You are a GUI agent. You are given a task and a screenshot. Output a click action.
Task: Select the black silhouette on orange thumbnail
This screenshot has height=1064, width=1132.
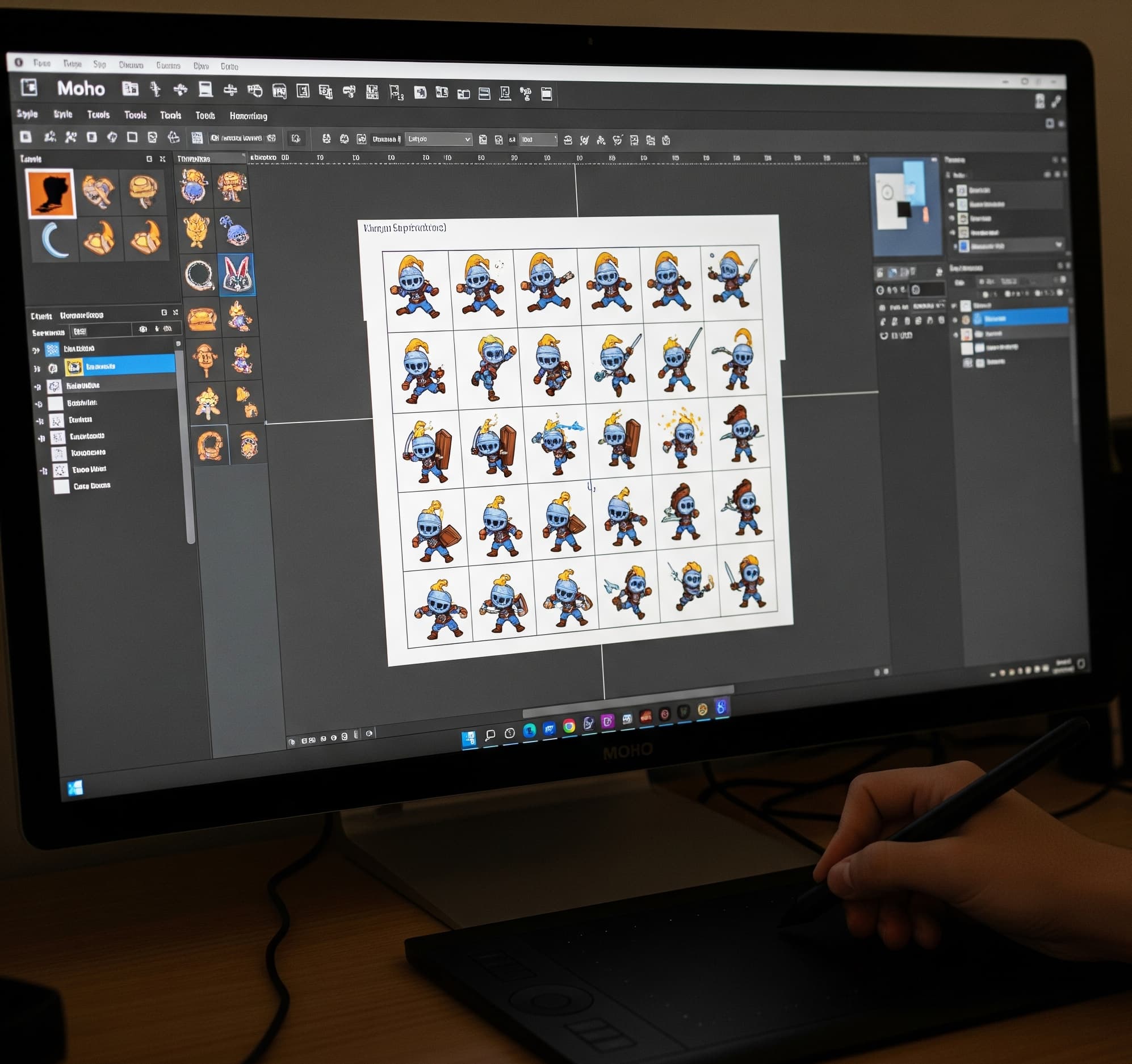(50, 194)
